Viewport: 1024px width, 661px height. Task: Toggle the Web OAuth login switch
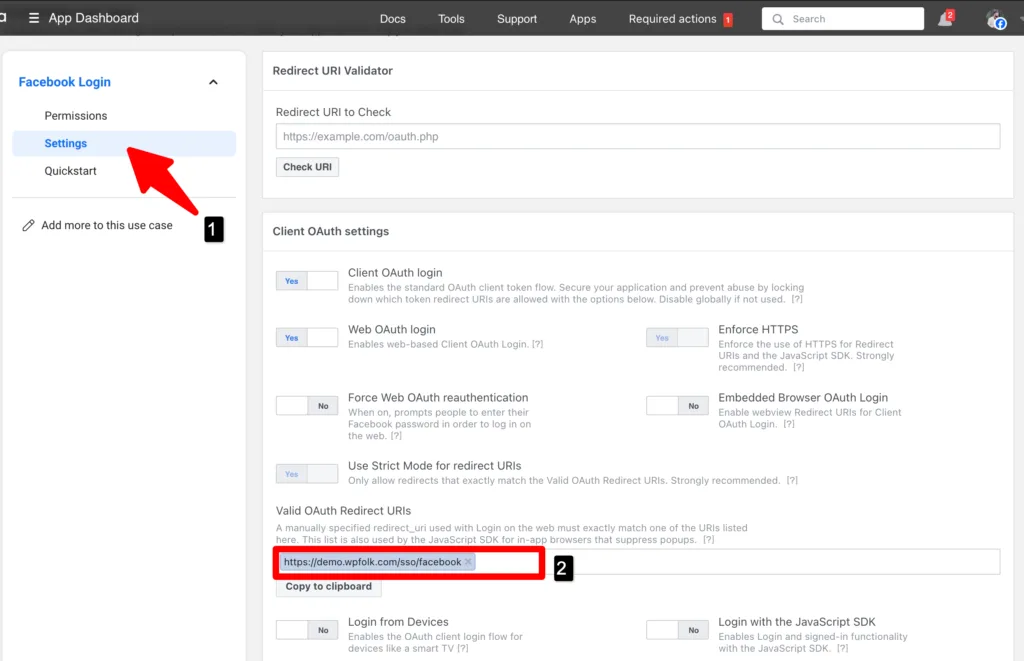coord(307,338)
